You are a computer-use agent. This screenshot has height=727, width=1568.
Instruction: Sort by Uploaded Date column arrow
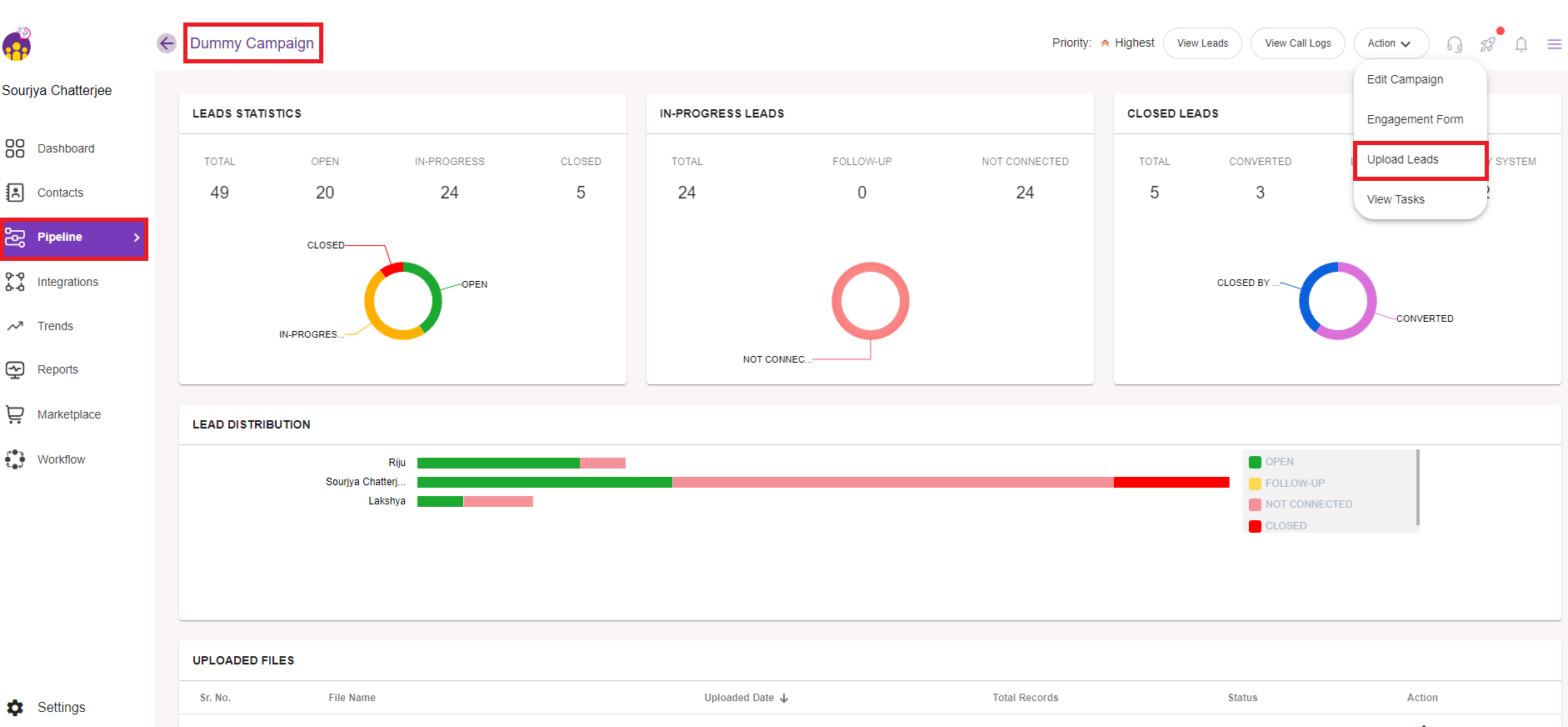784,699
